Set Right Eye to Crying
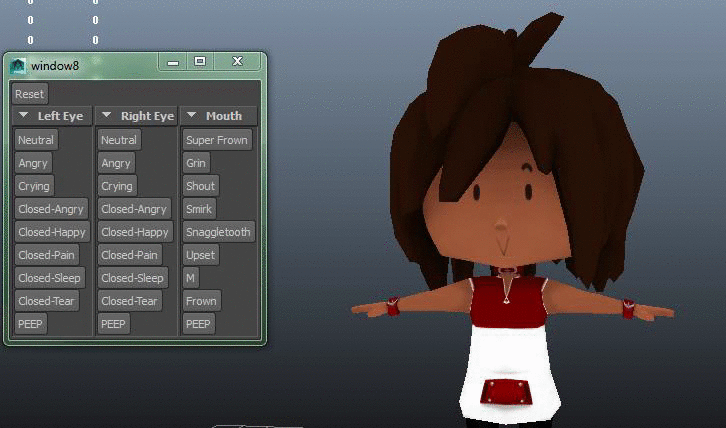Screen dimensions: 726x428 [118, 186]
